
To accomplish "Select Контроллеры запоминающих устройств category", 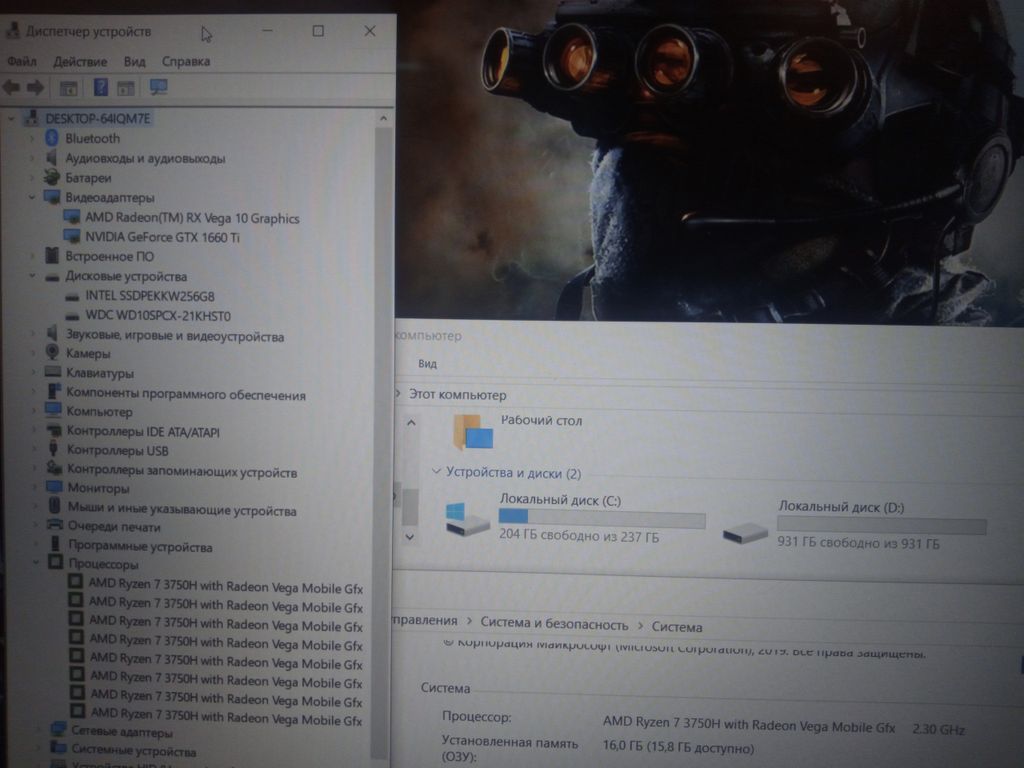I will click(182, 472).
